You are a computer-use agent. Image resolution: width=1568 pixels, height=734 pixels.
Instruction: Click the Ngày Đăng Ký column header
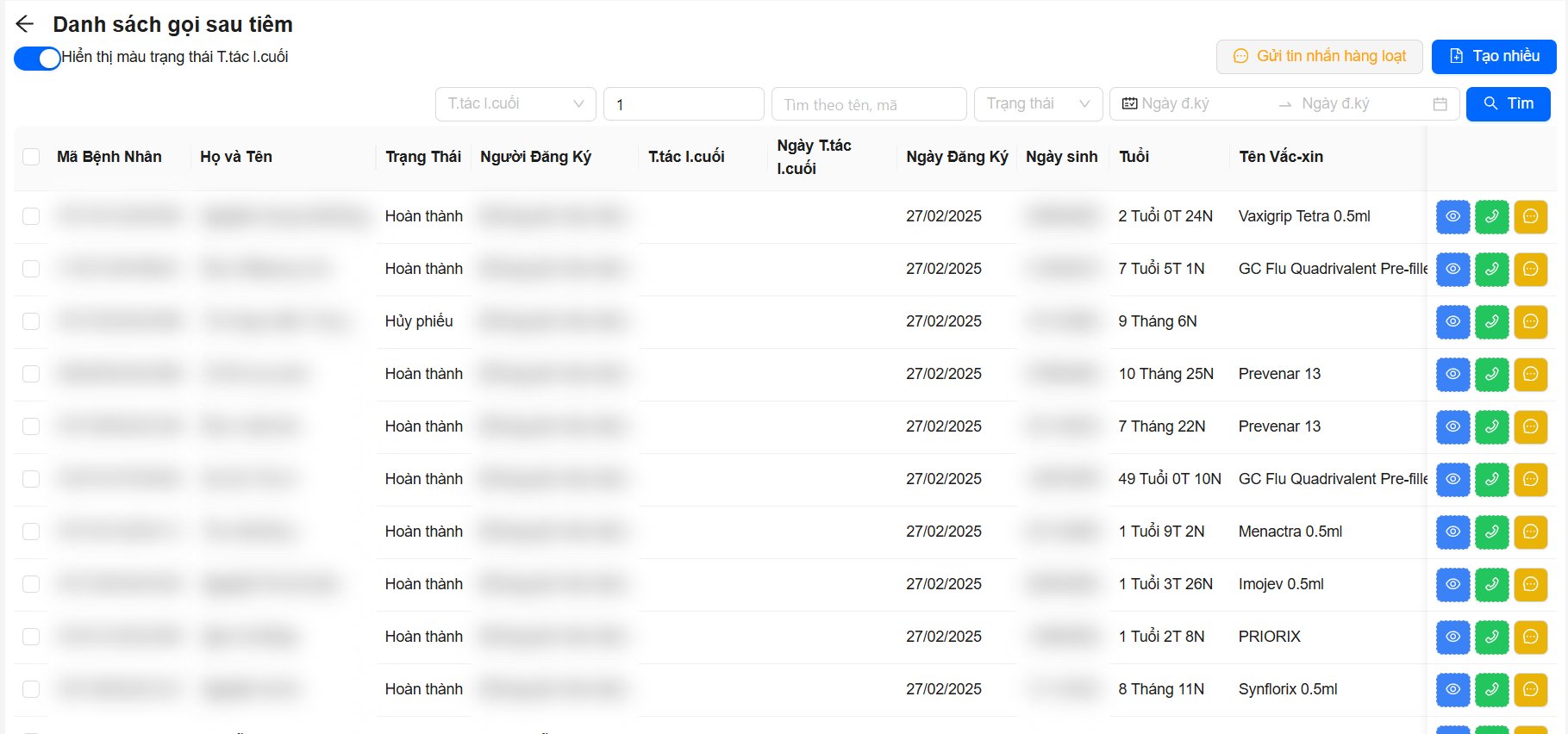point(956,157)
